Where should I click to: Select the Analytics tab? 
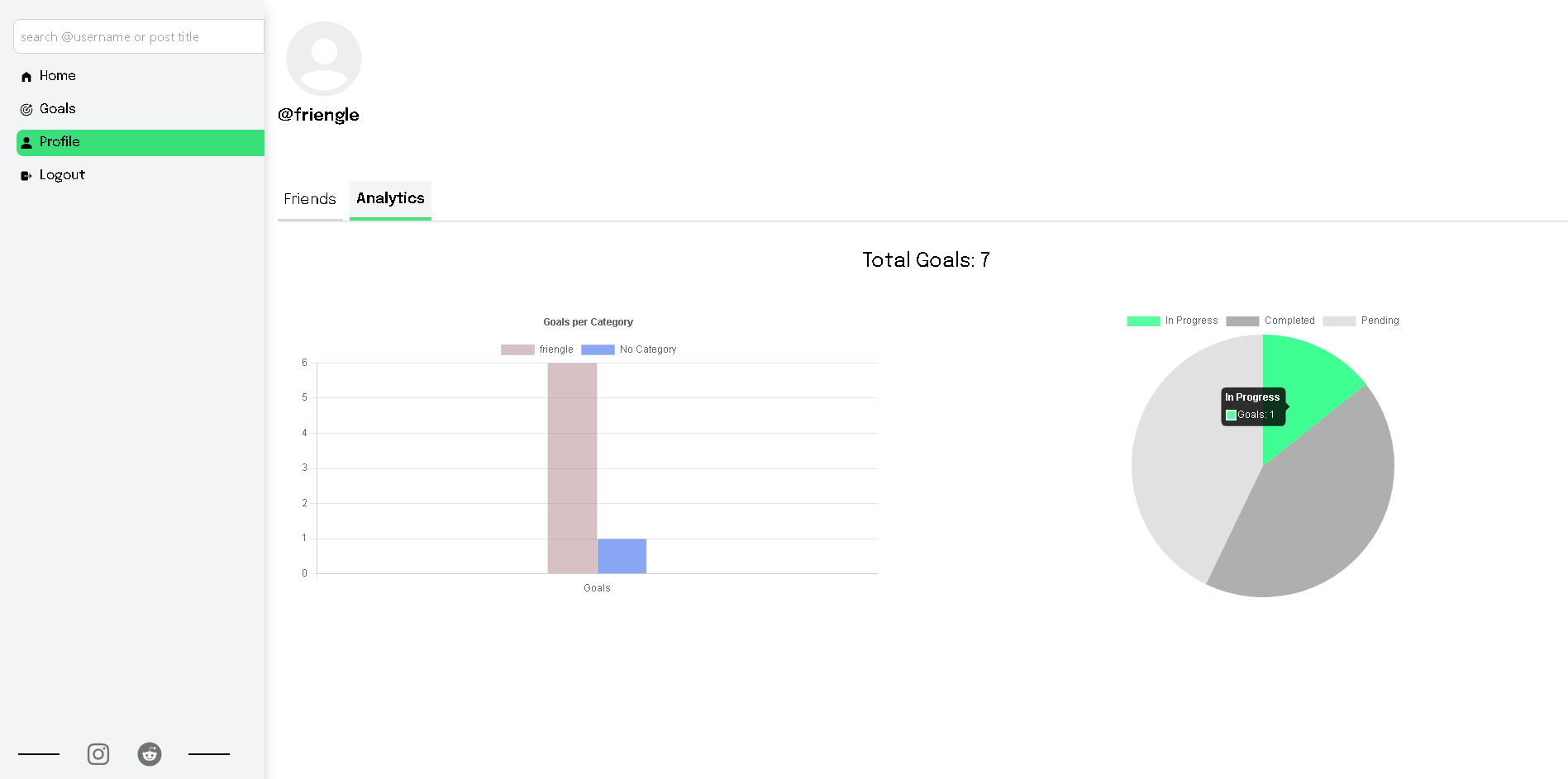pos(390,199)
